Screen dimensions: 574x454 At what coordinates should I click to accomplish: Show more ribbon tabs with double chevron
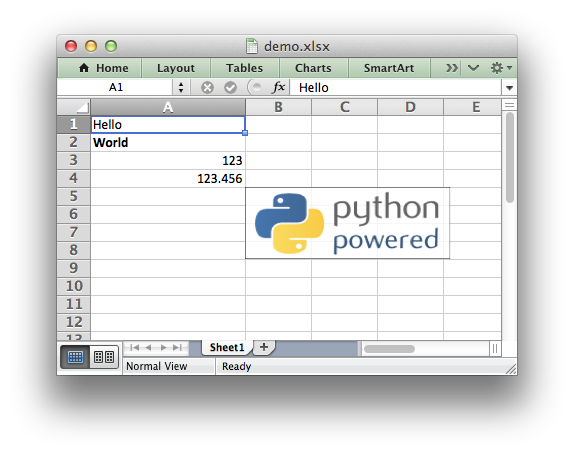451,68
